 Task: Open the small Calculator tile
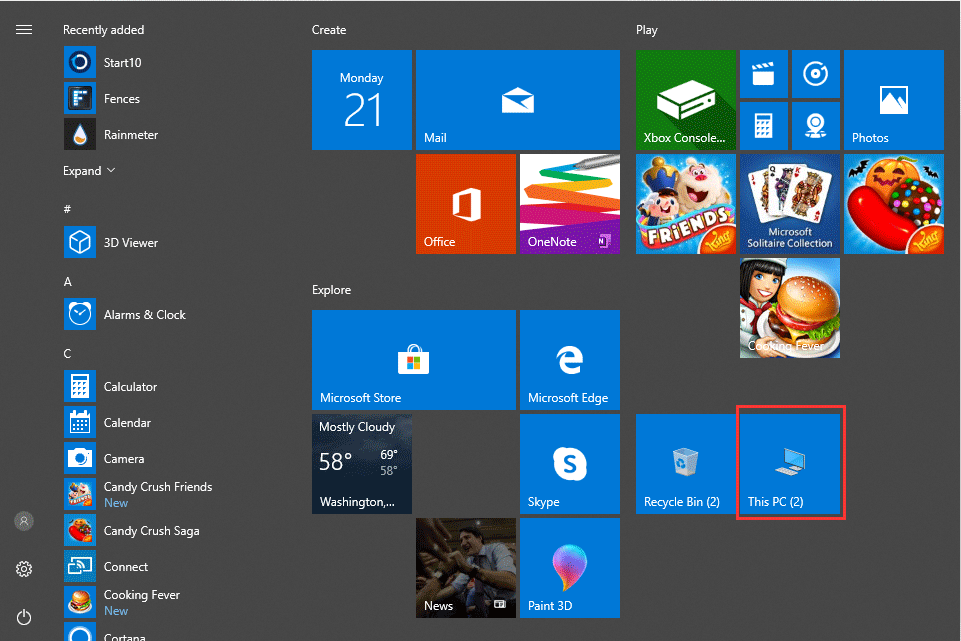tap(764, 126)
